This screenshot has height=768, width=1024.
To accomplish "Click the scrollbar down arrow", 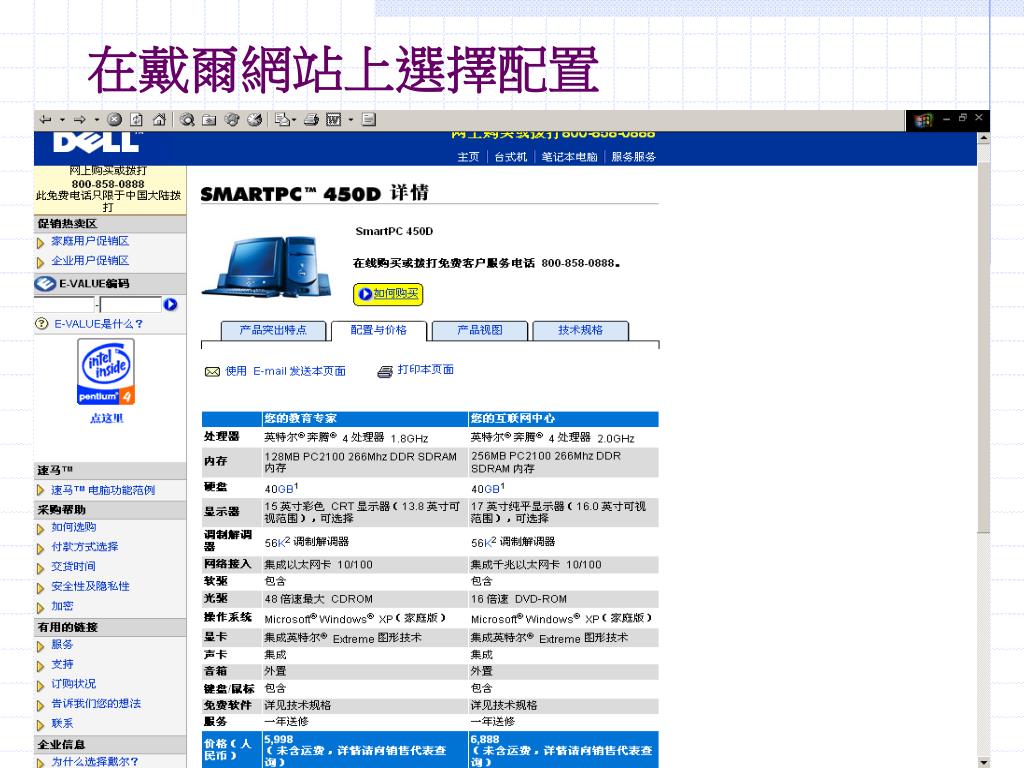I will pos(984,761).
